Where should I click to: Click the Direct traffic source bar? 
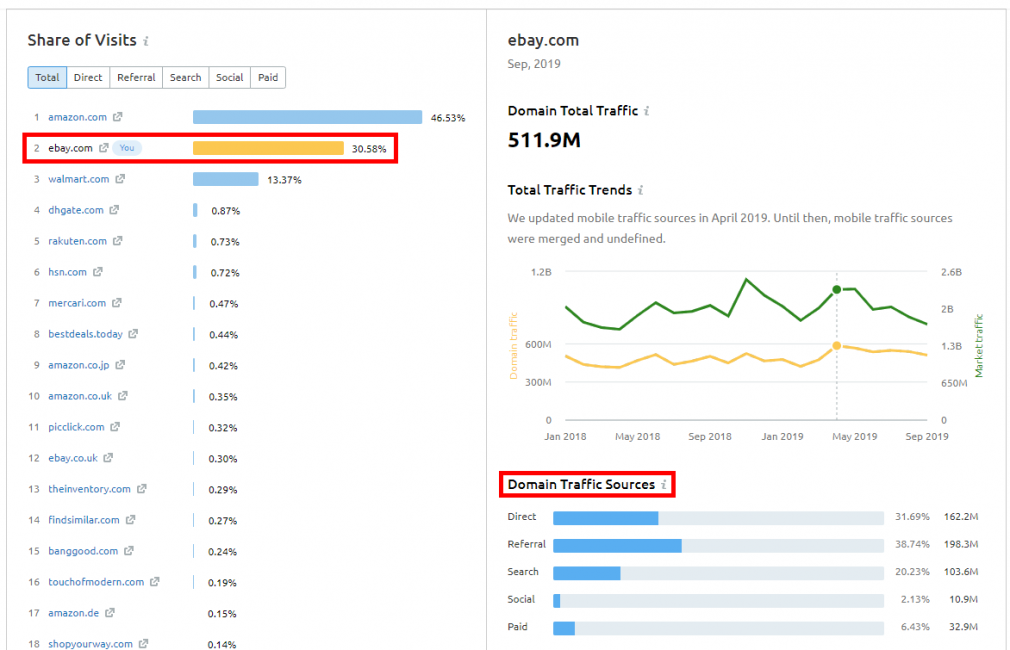(718, 518)
